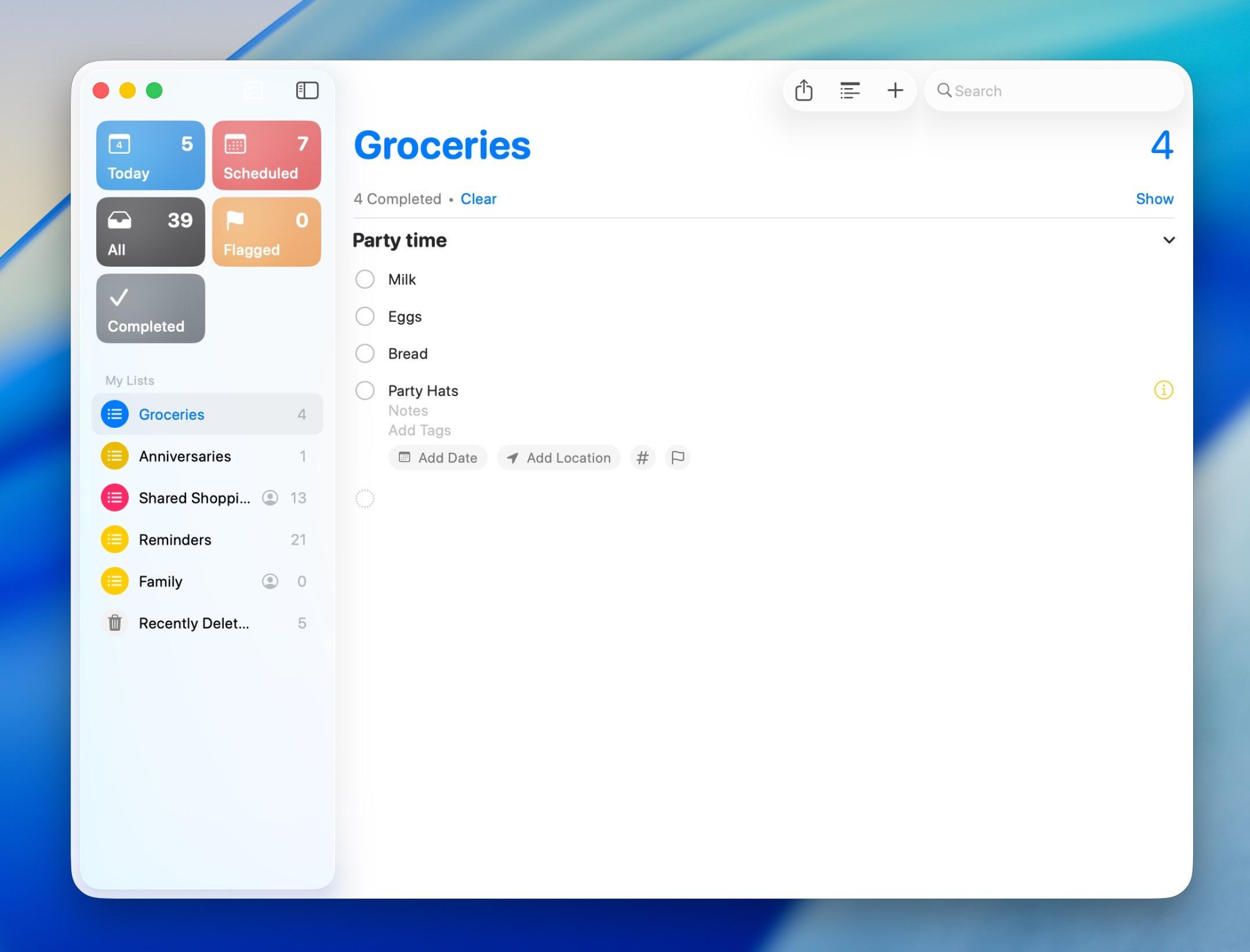Select the Anniversaries list
The image size is (1250, 952).
click(x=185, y=456)
